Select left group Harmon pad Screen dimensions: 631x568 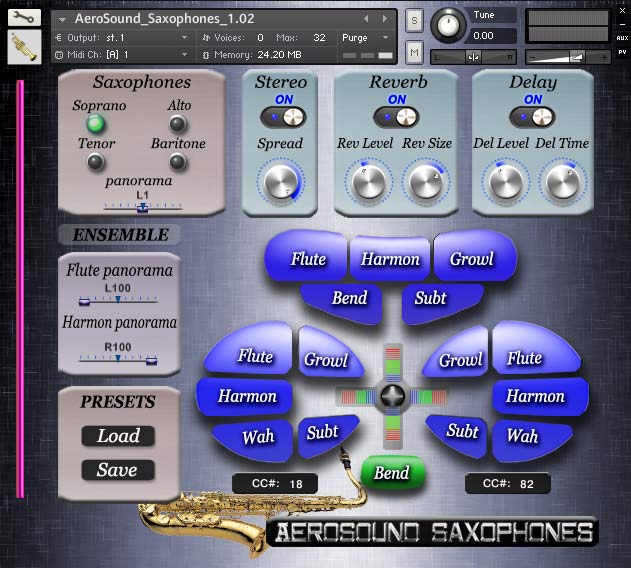pos(245,397)
